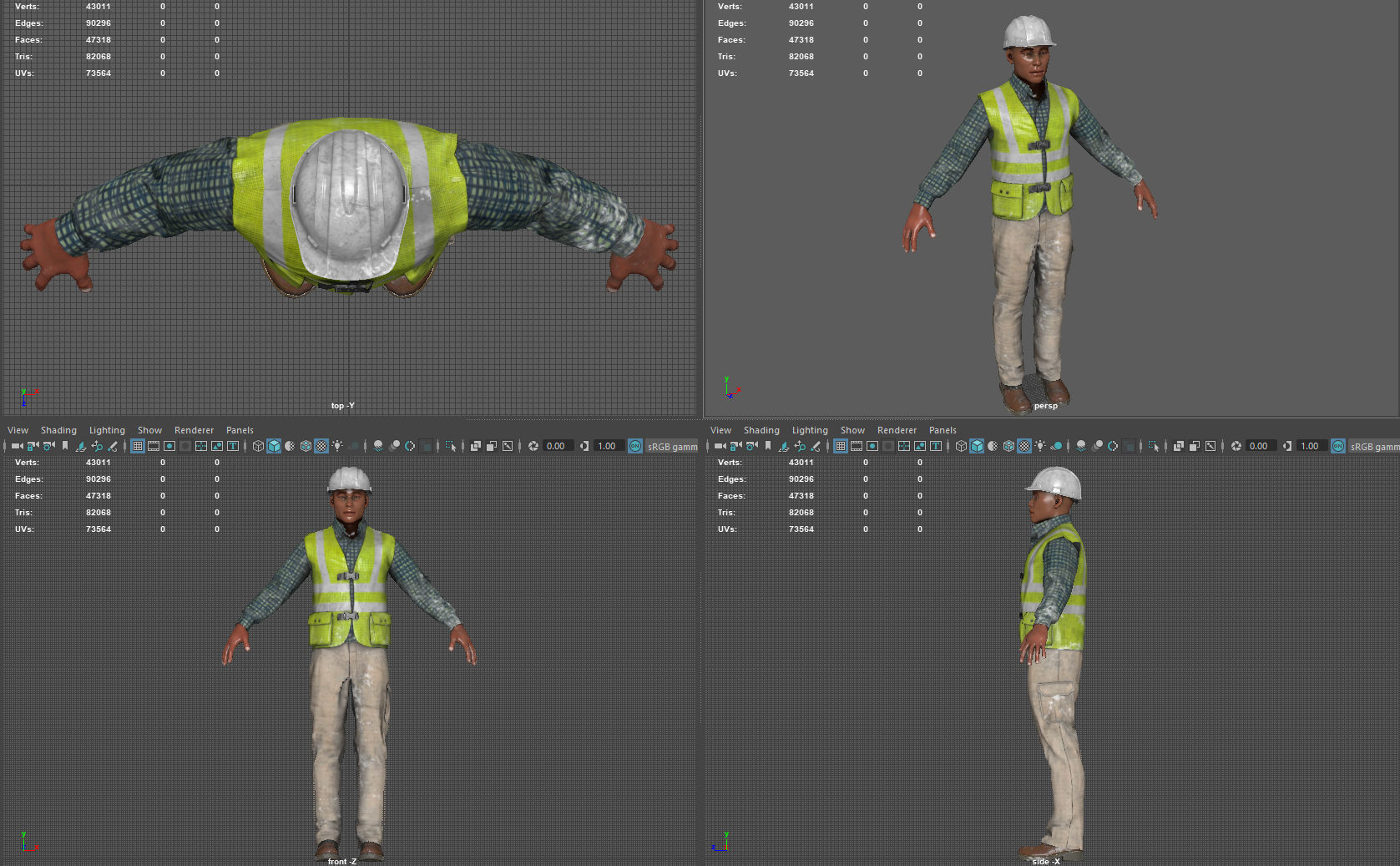This screenshot has width=1400, height=866.
Task: Click Gamma reset icon in front panel toolbar
Action: (584, 446)
